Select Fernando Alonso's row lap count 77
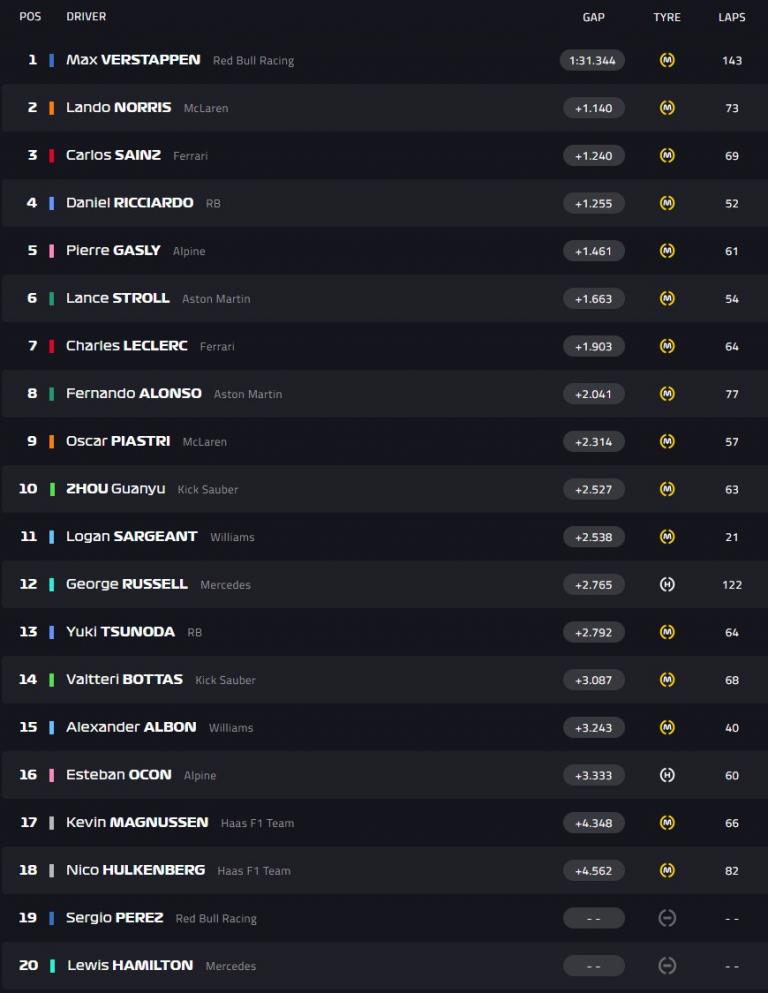This screenshot has height=993, width=768. point(732,394)
